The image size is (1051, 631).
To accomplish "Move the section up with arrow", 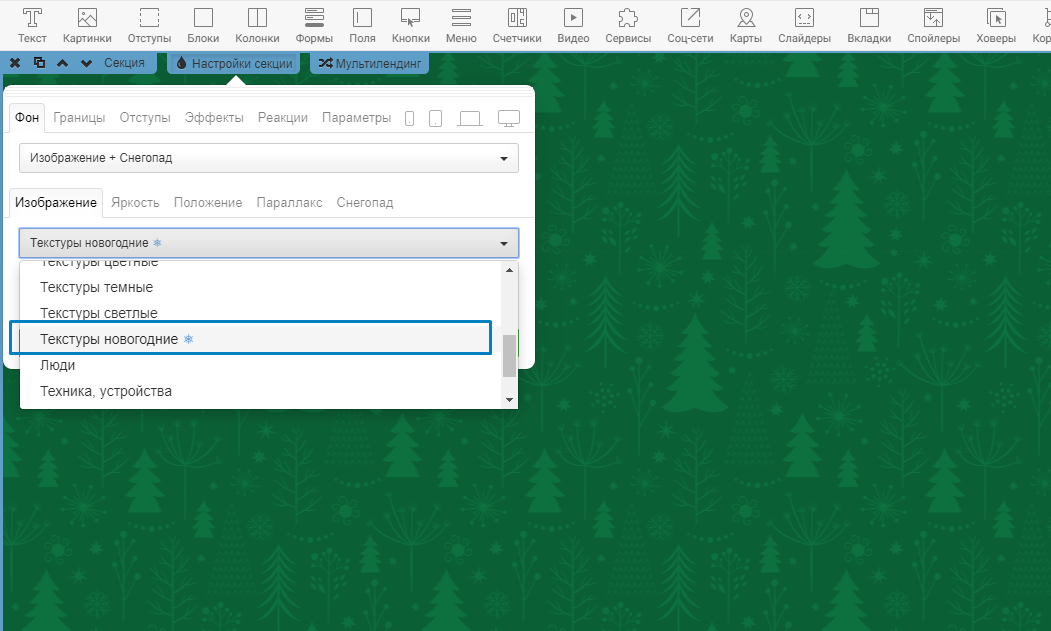I will (63, 63).
